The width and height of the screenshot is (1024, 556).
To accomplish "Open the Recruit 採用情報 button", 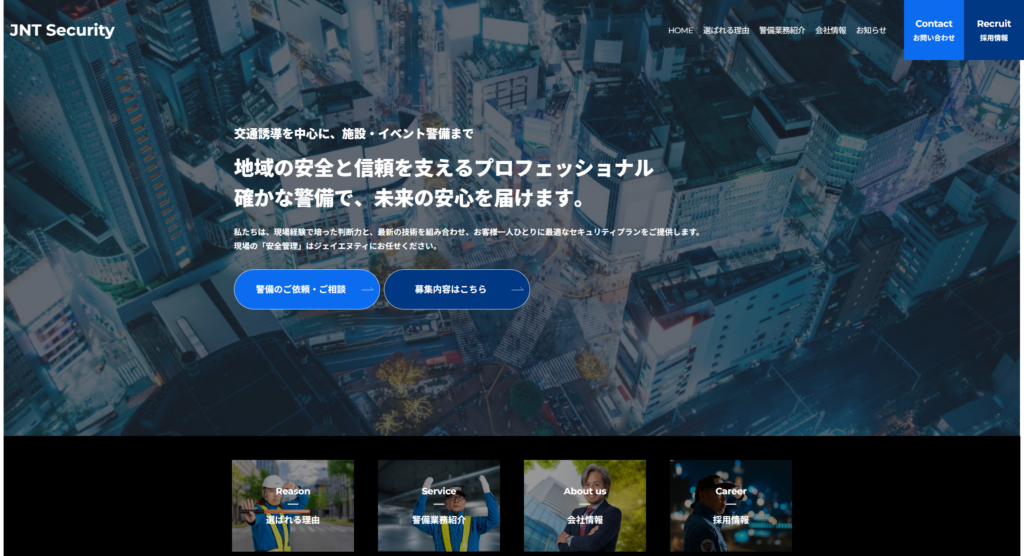I will tap(994, 30).
